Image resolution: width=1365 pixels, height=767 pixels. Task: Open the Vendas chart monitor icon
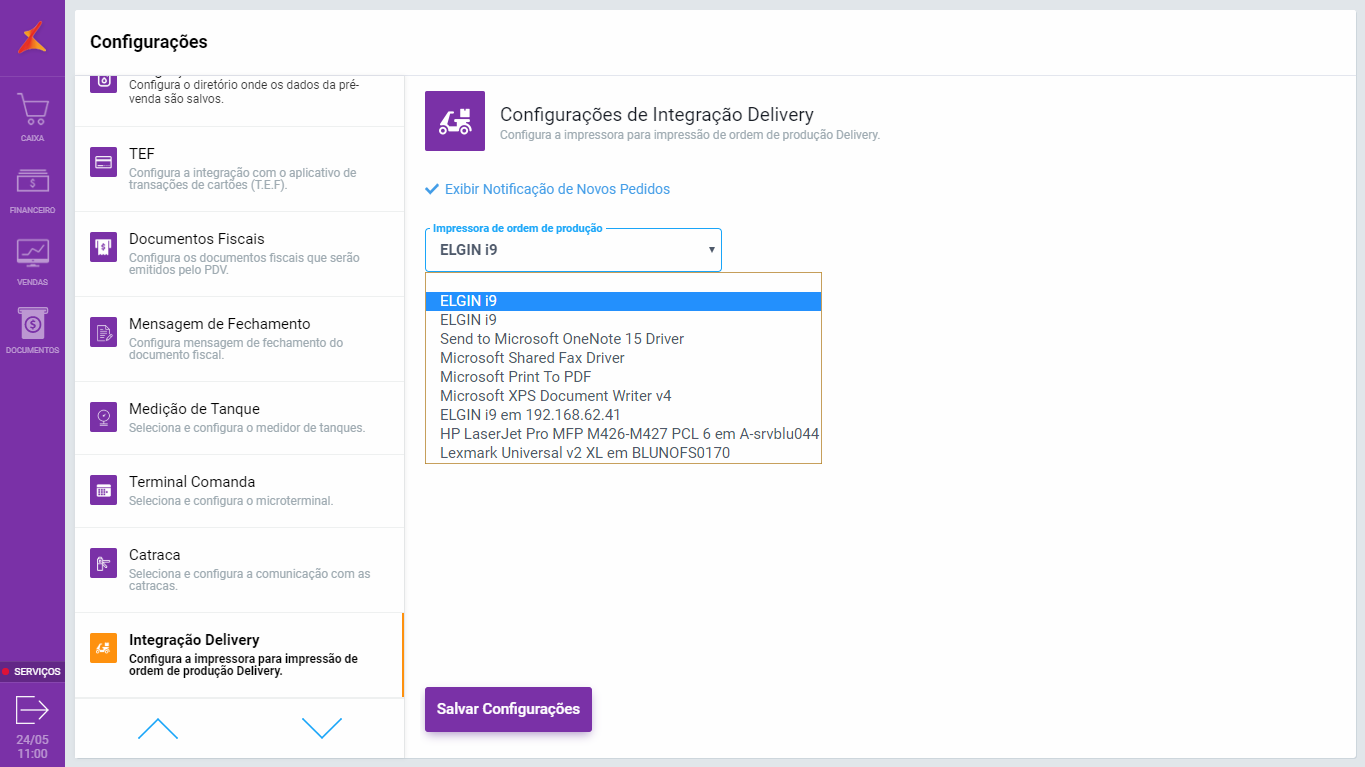click(x=32, y=254)
